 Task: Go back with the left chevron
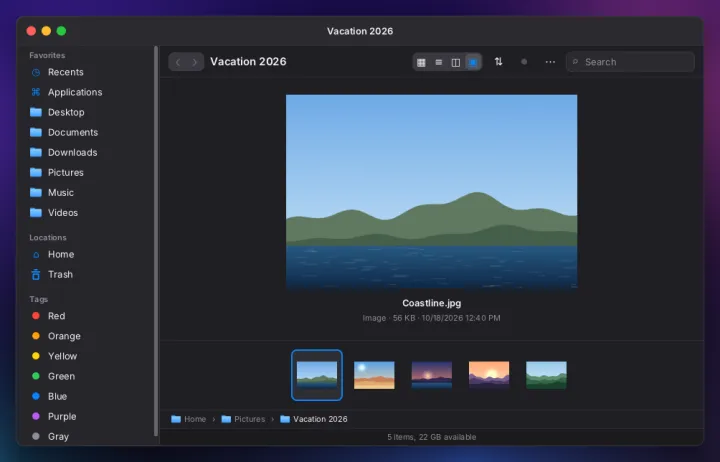pos(178,62)
